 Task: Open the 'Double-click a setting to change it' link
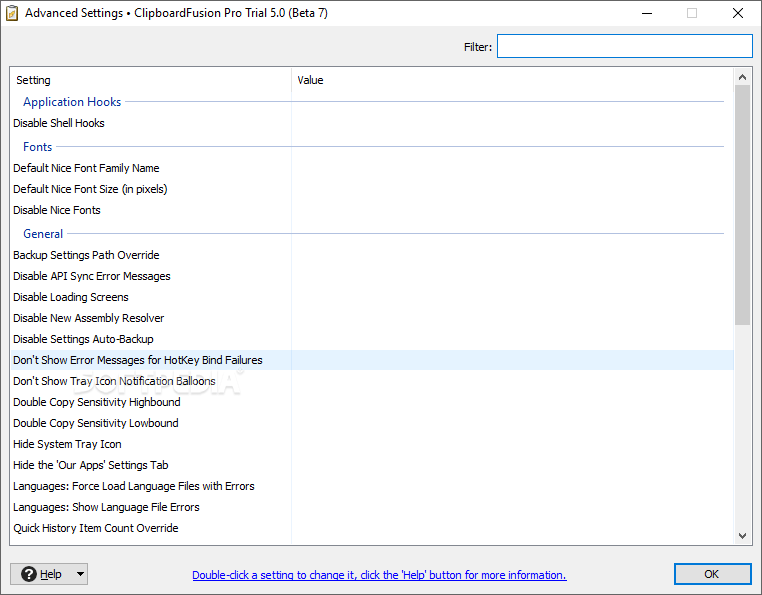(x=379, y=575)
